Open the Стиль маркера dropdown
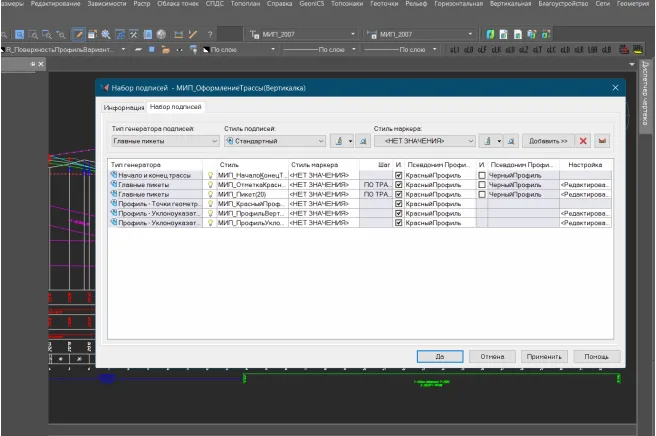 pyautogui.click(x=424, y=141)
